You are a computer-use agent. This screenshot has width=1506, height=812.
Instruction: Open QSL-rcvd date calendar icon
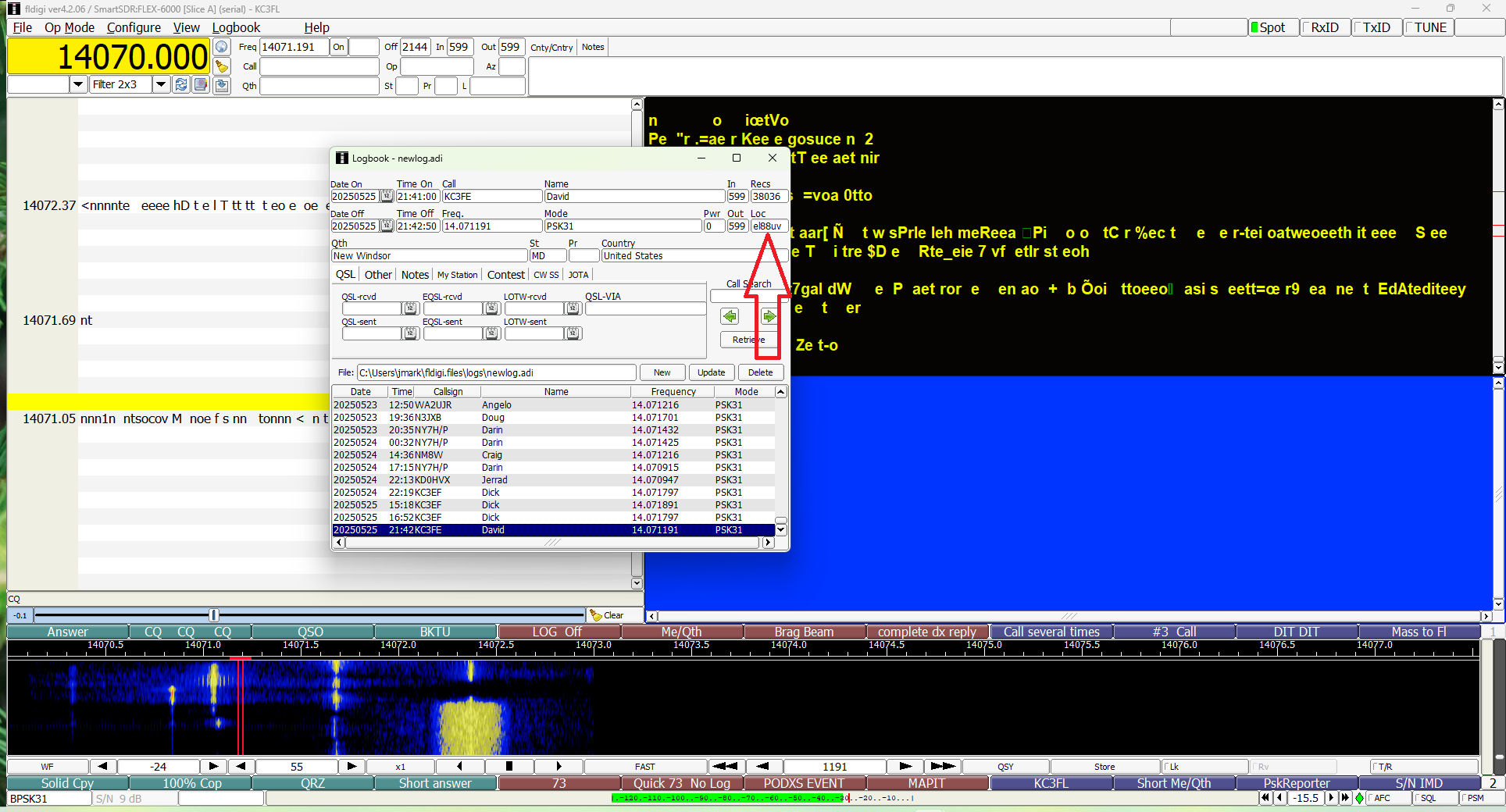pos(410,308)
